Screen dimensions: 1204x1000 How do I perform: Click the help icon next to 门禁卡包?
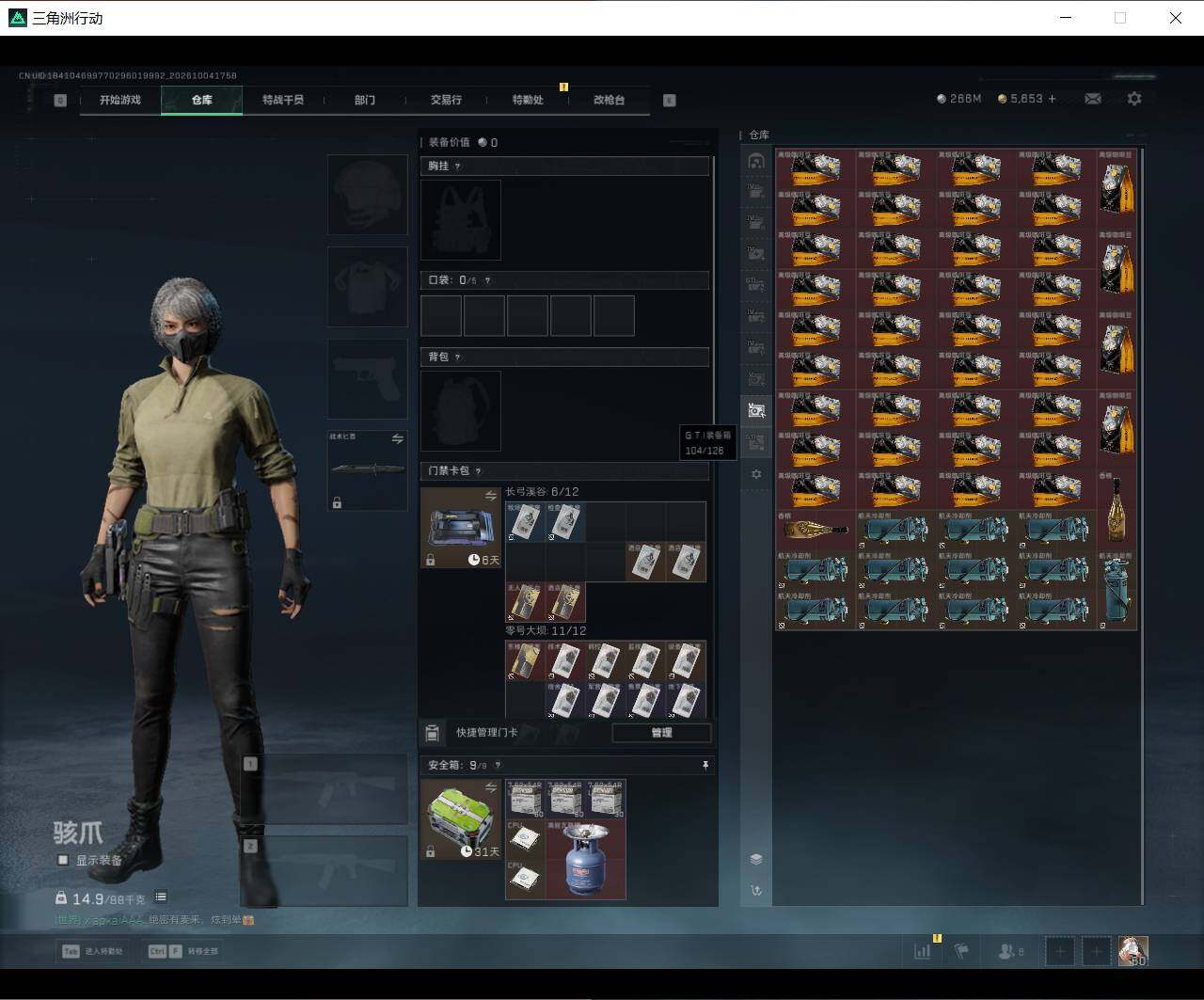click(478, 471)
